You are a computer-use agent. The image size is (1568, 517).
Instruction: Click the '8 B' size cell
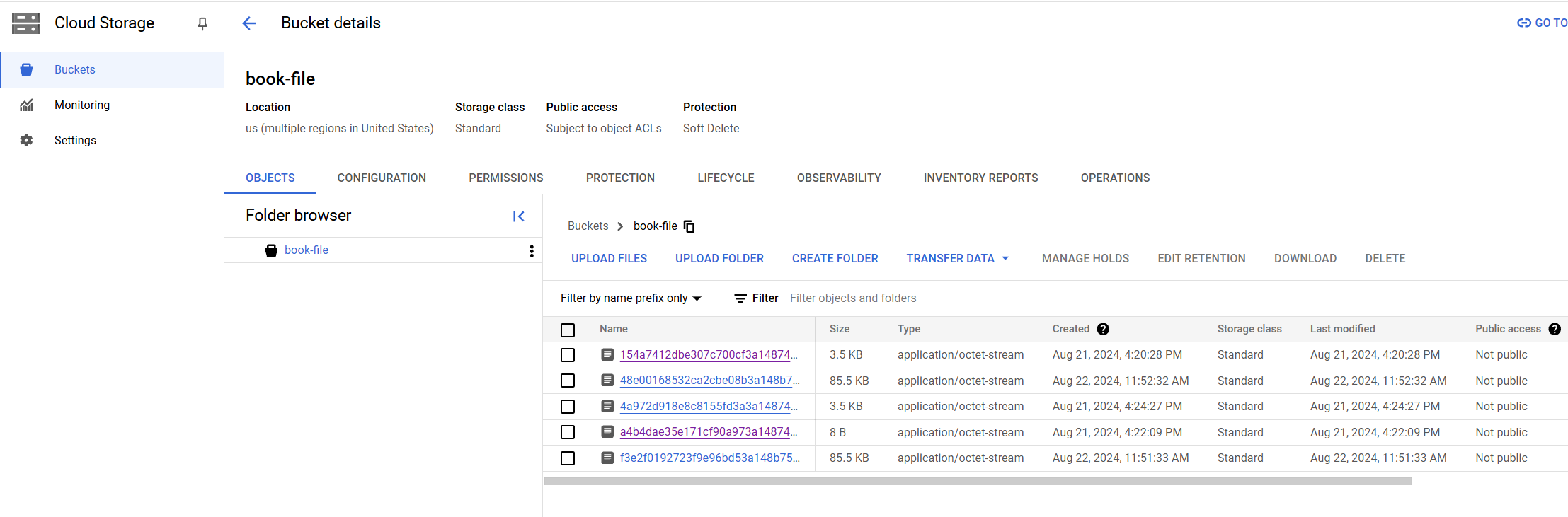(x=838, y=432)
